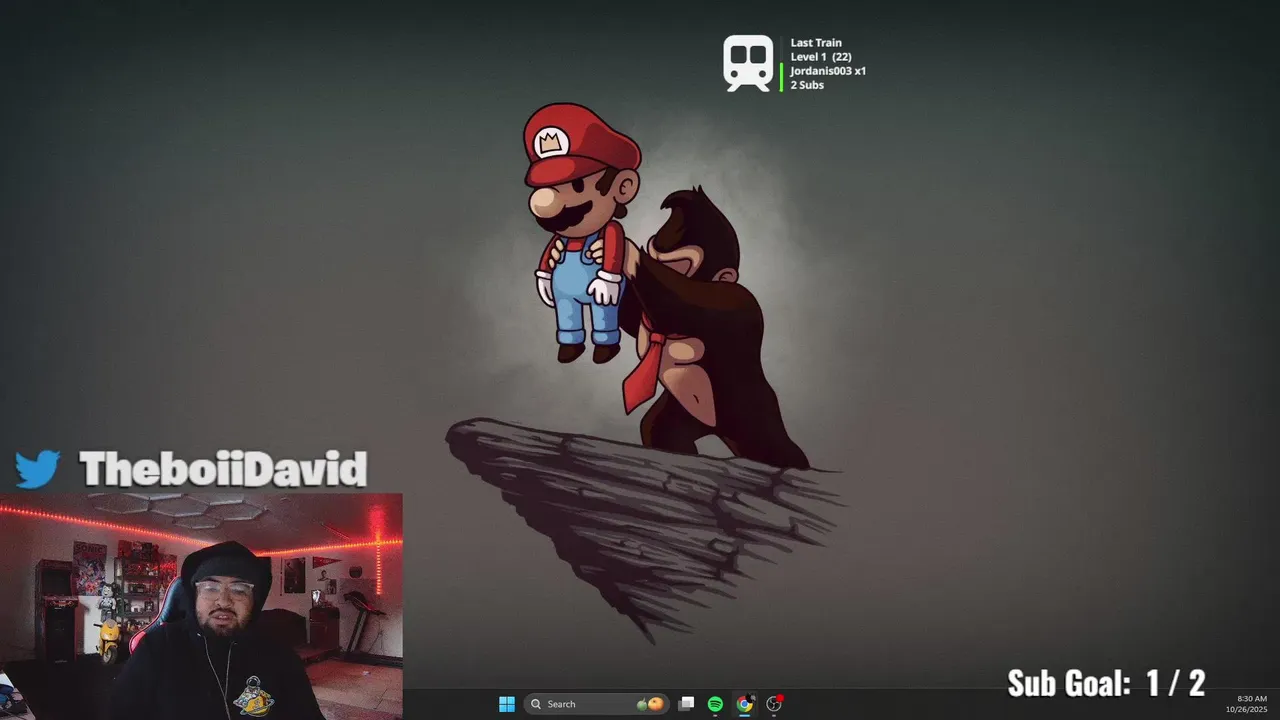The width and height of the screenshot is (1280, 720).
Task: Click the "Sub Goal: 1 / 2" text
Action: pyautogui.click(x=1106, y=683)
